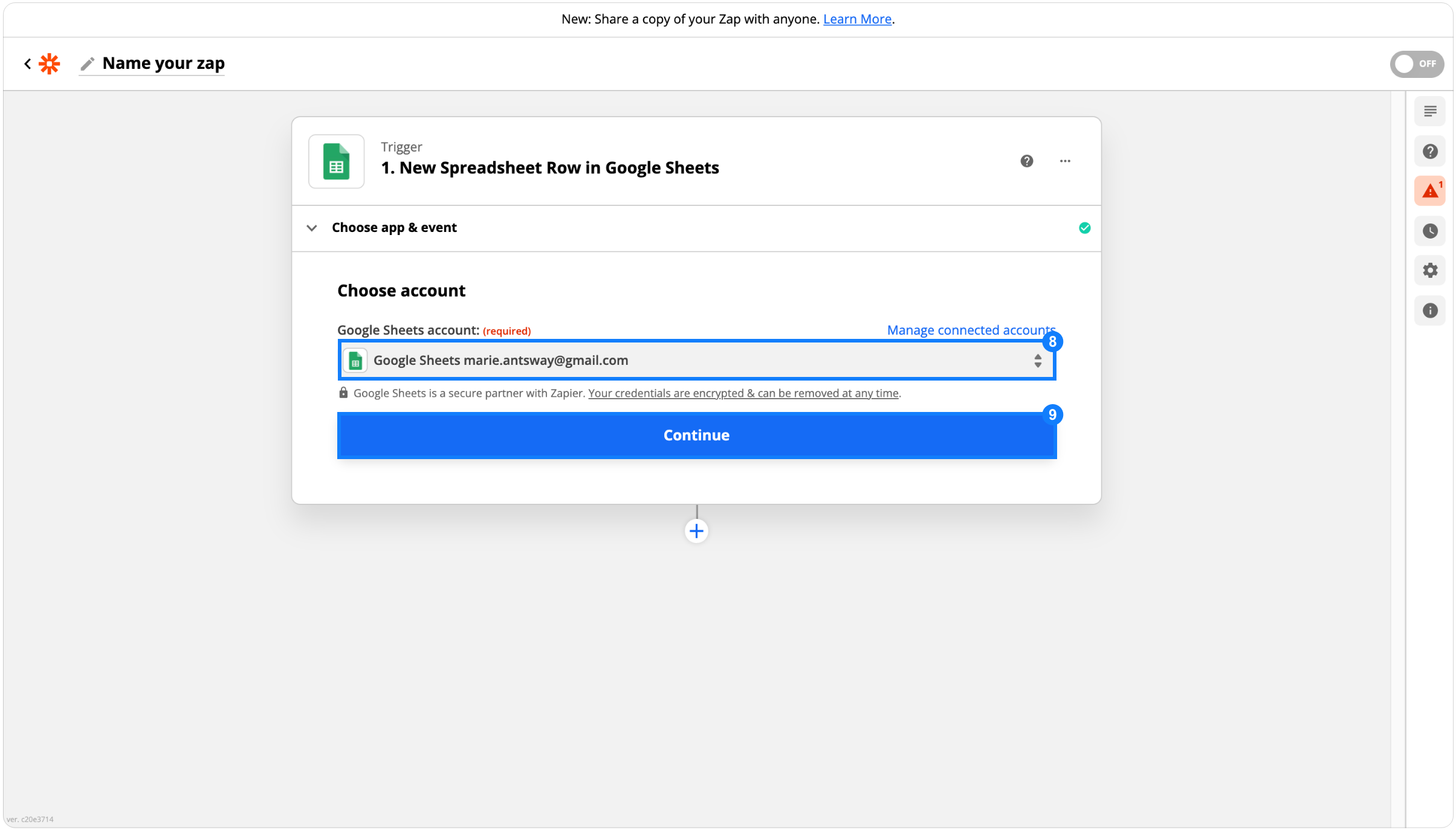Open the Learn More link
1456x830 pixels.
coord(857,19)
